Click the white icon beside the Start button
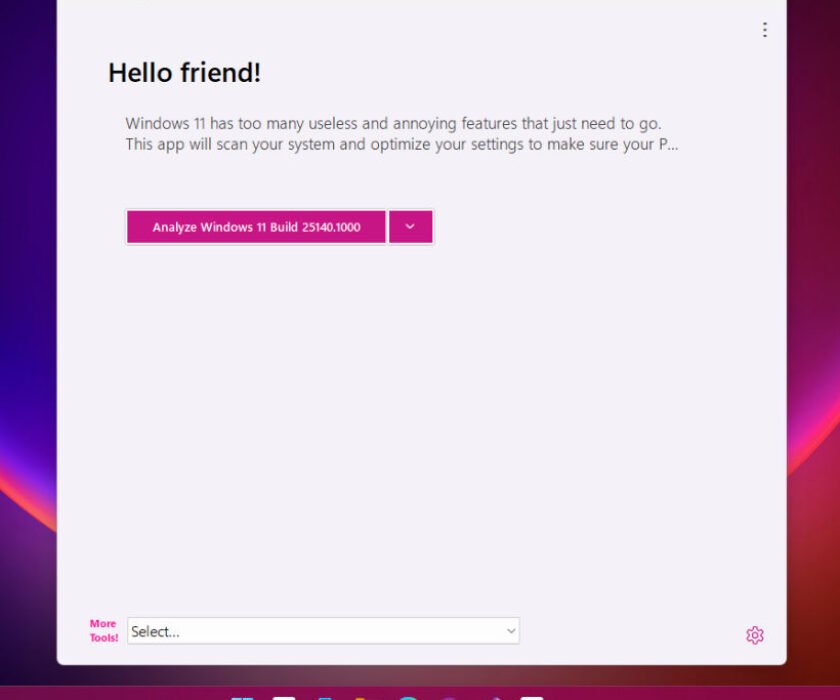The width and height of the screenshot is (840, 700). tap(283, 697)
